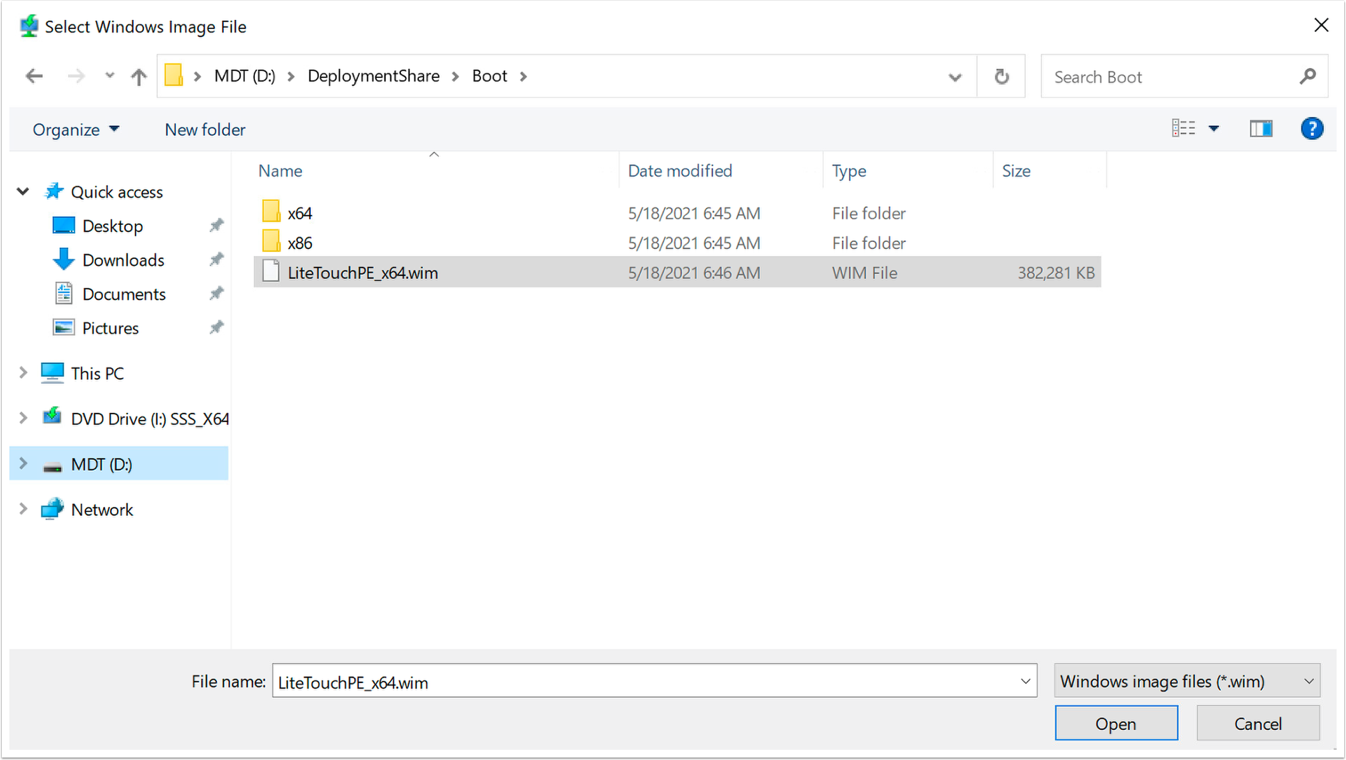Expand the This PC tree node

(x=22, y=372)
